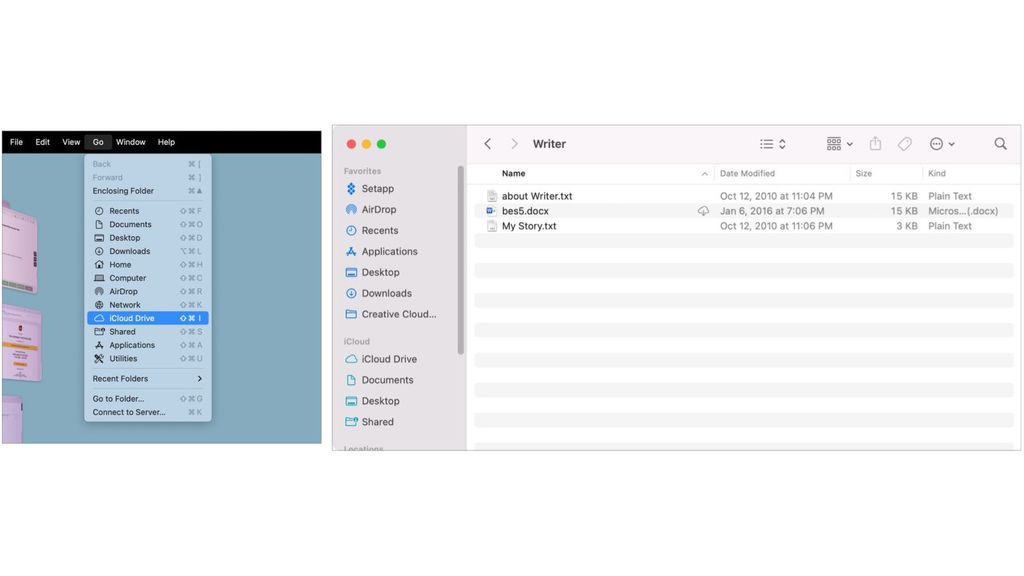Click the Share icon in the toolbar

(874, 143)
